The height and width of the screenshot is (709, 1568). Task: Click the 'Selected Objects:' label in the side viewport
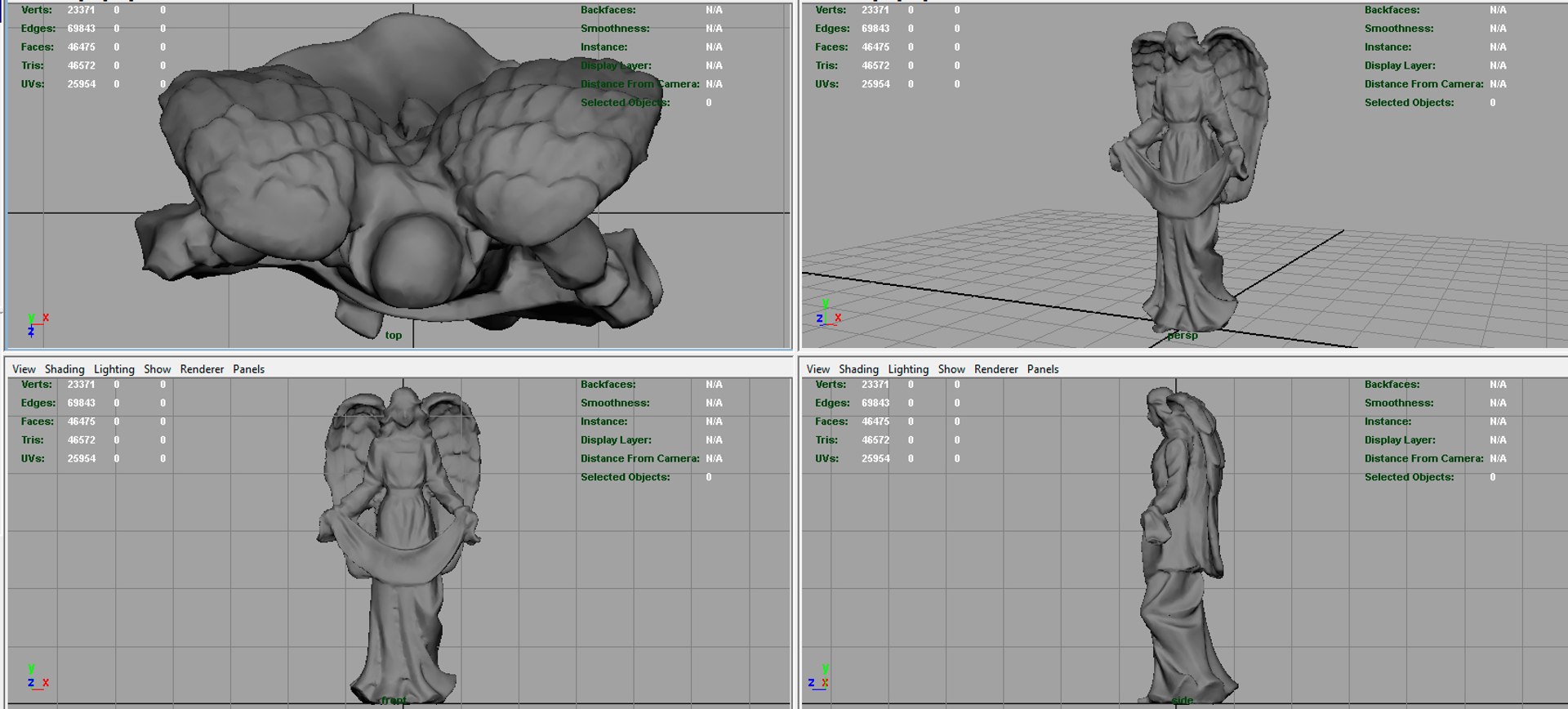(1409, 477)
